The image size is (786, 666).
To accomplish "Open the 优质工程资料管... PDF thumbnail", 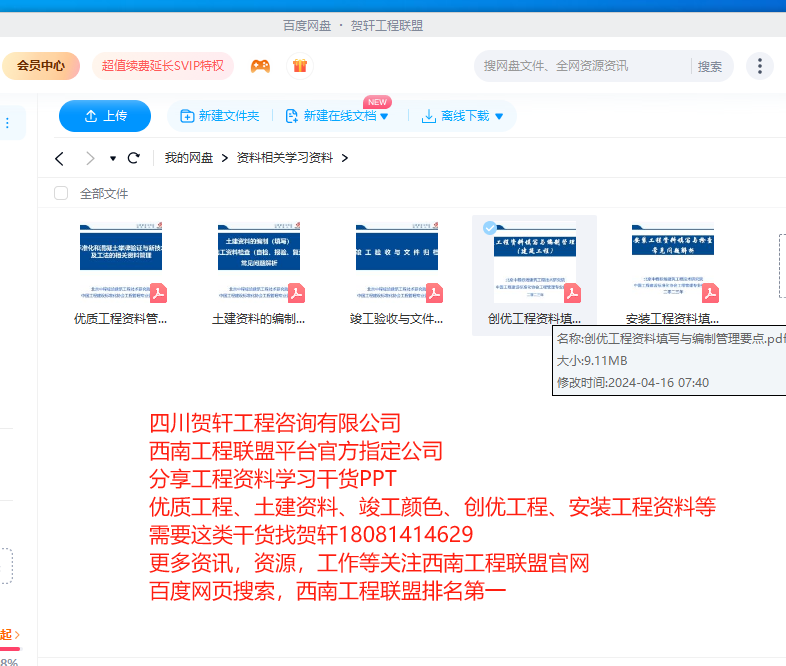I will pos(121,262).
